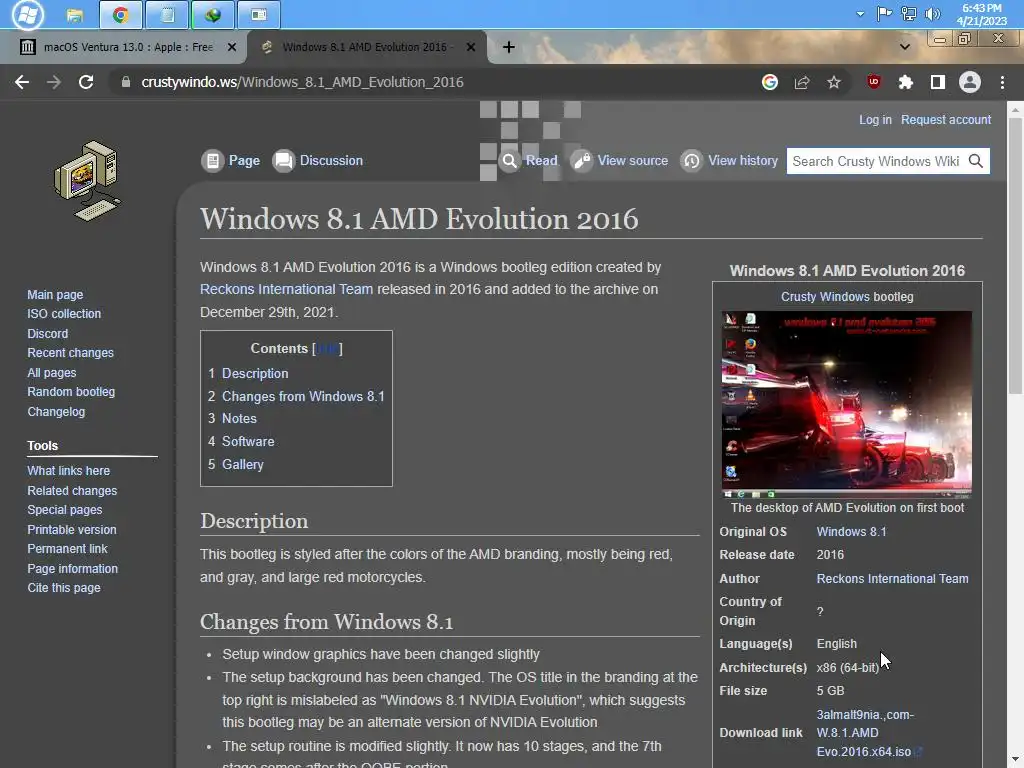Click the Search Crusty Windows Wiki field
This screenshot has width=1024, height=768.
click(876, 161)
